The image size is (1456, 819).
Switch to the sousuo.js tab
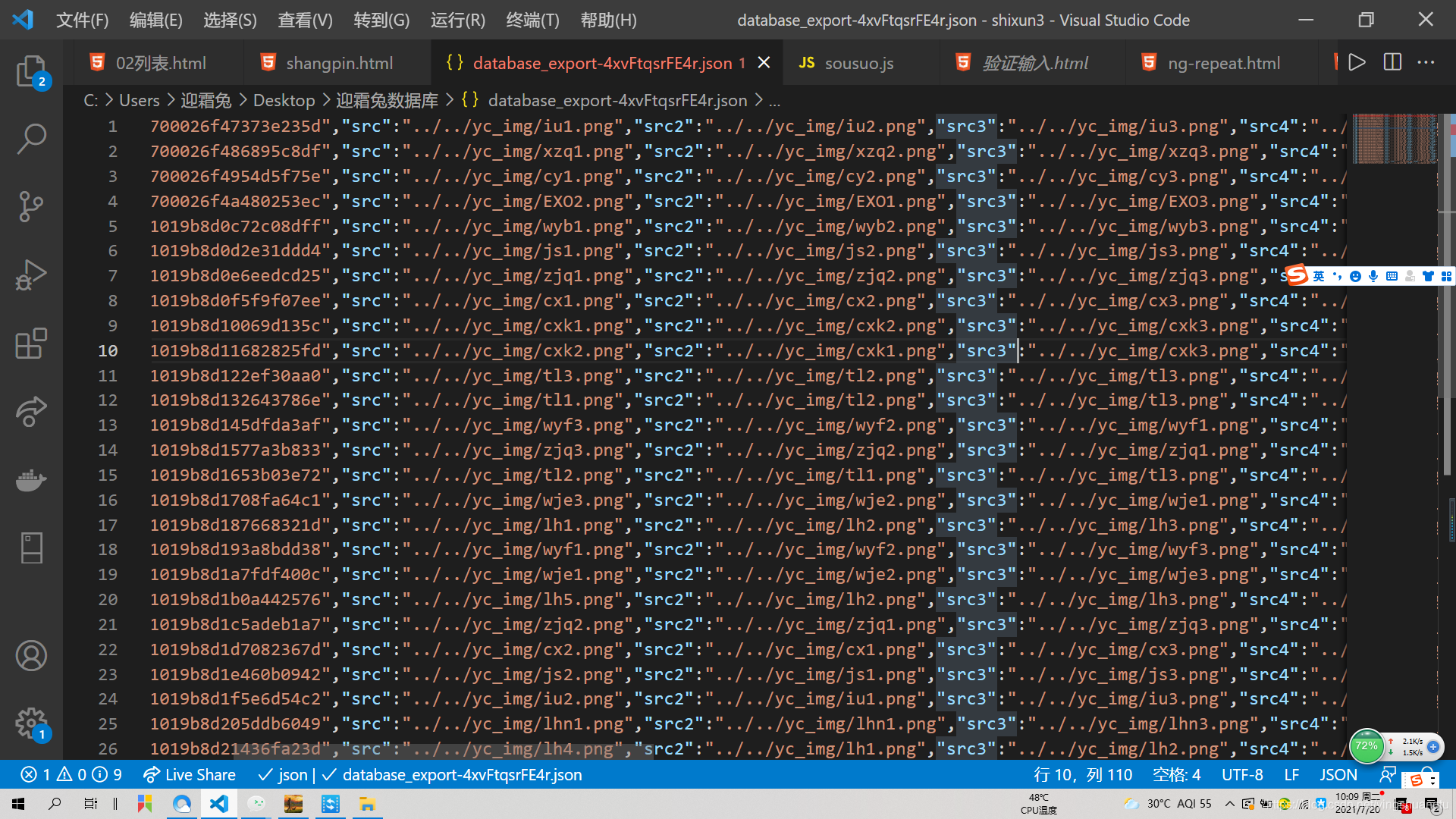859,63
